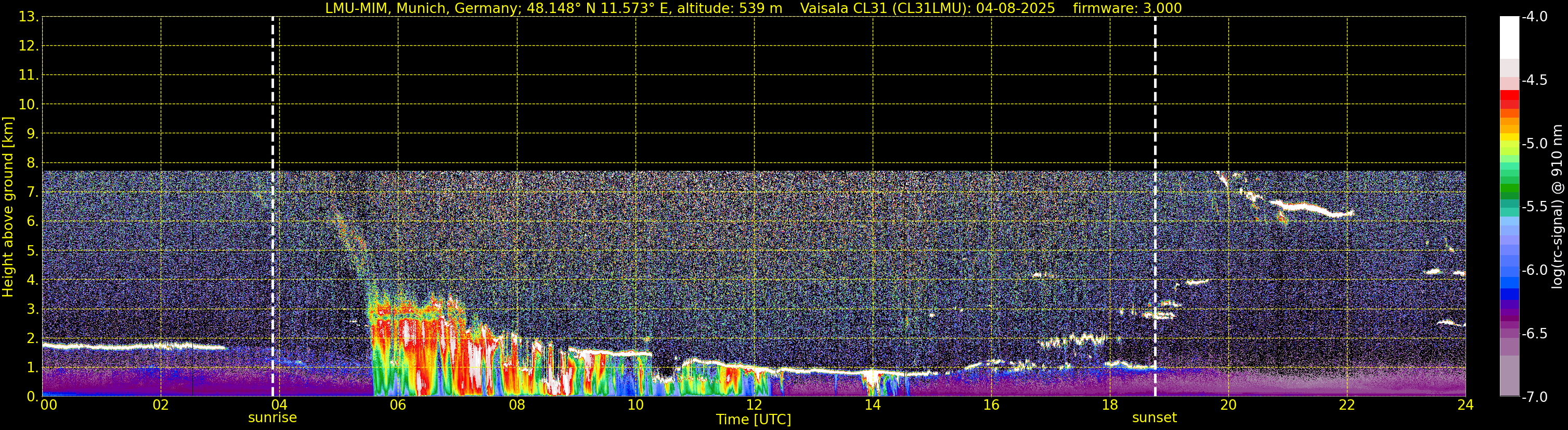Click the 12 tick on the time axis
1568x430 pixels.
pyautogui.click(x=754, y=405)
